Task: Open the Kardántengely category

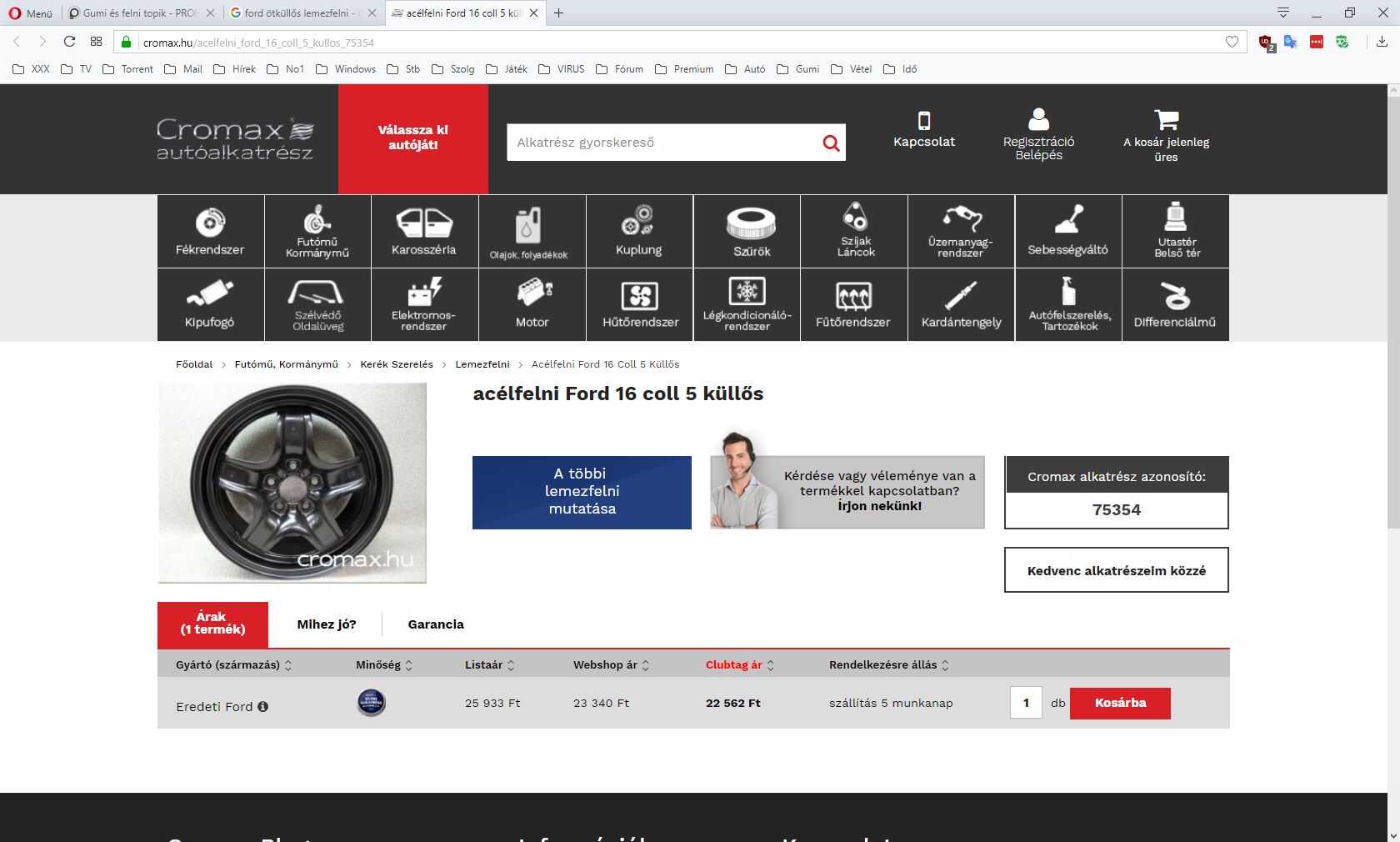Action: [962, 305]
